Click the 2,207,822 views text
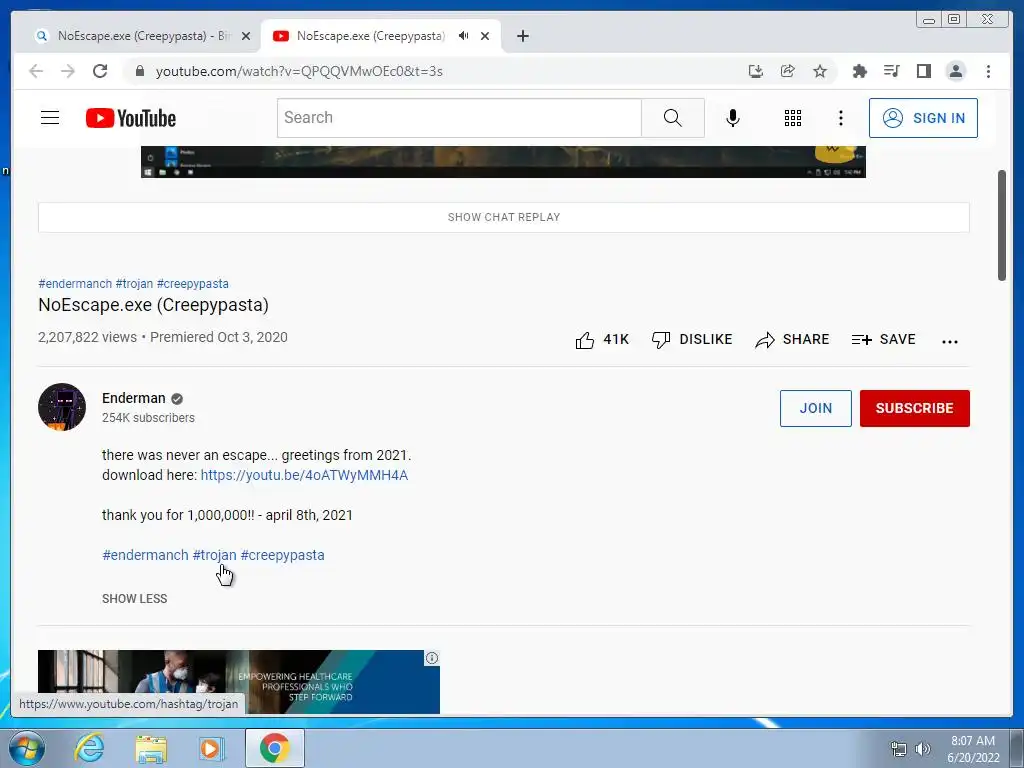The width and height of the screenshot is (1024, 768). pos(88,337)
